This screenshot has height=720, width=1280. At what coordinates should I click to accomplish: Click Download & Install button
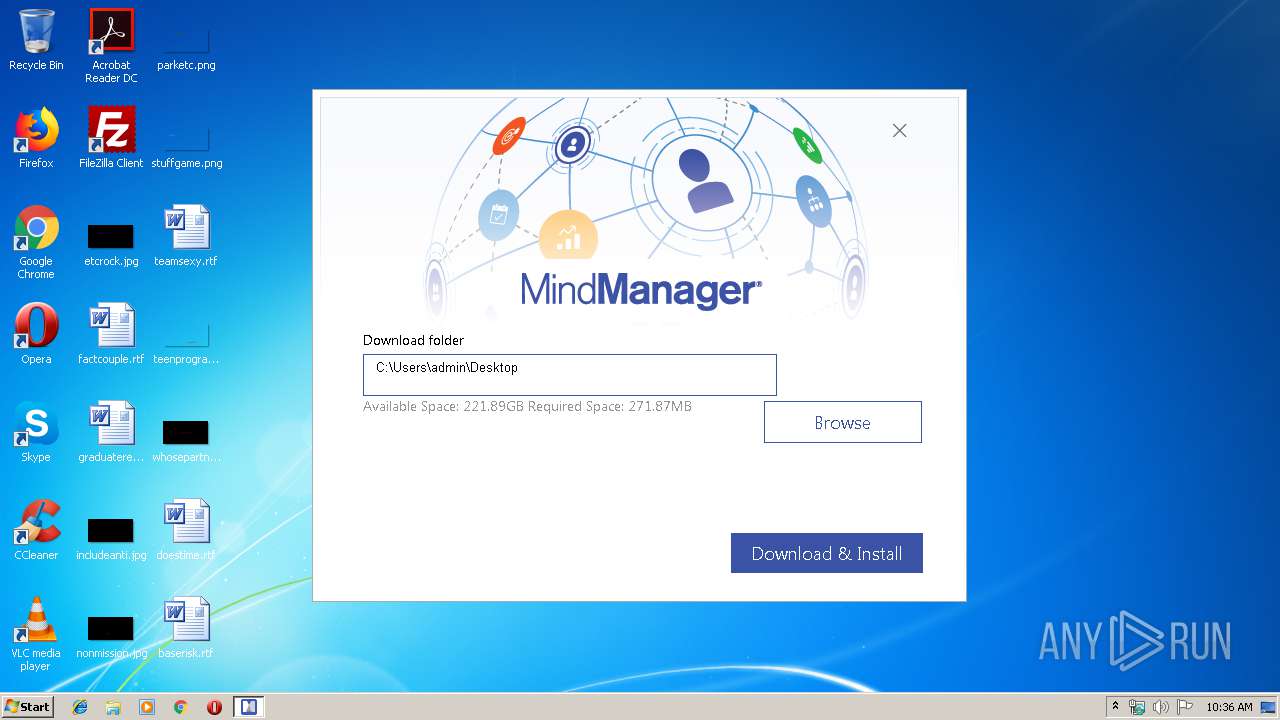coord(827,553)
